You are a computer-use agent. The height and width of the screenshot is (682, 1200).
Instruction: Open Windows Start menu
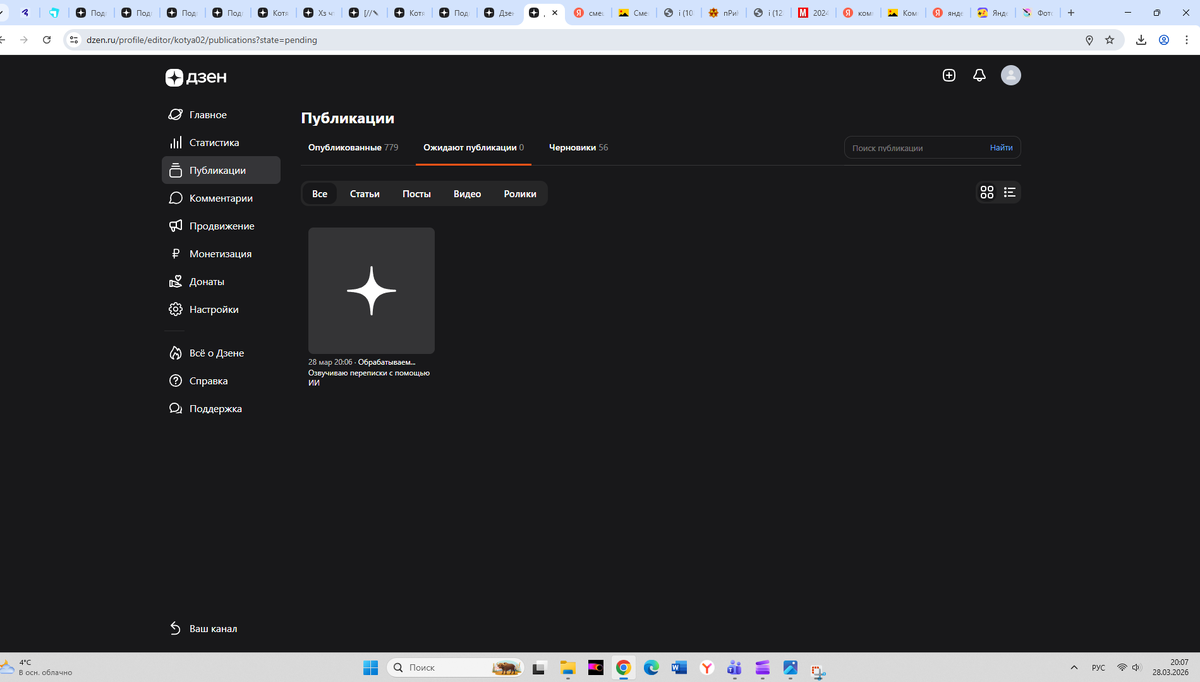[x=369, y=667]
